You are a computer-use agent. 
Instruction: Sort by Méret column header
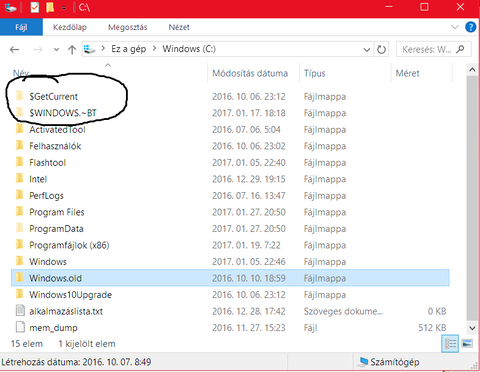(407, 73)
